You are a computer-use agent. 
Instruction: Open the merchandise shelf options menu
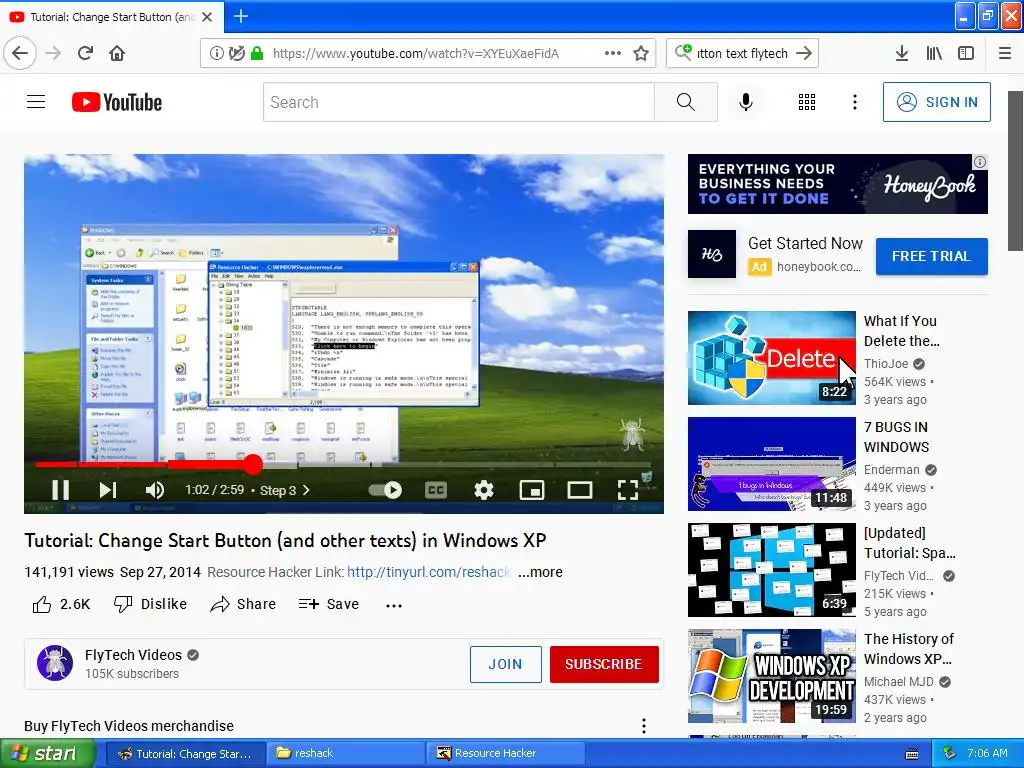coord(644,726)
